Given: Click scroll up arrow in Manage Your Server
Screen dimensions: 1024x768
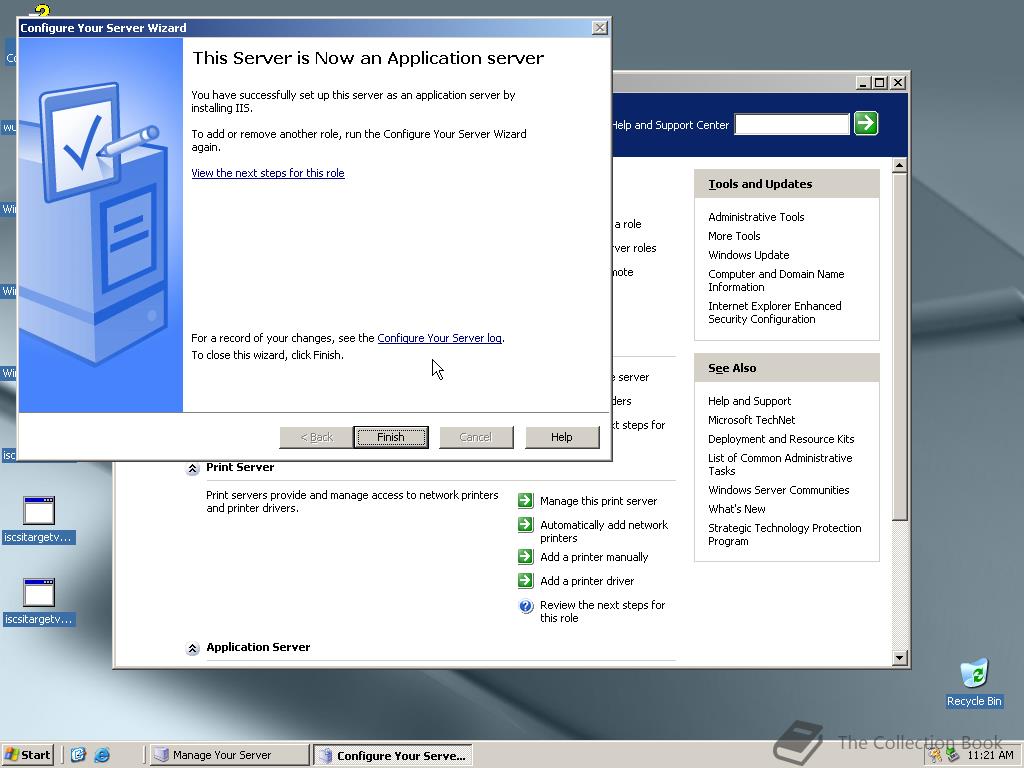Looking at the screenshot, I should click(x=899, y=166).
